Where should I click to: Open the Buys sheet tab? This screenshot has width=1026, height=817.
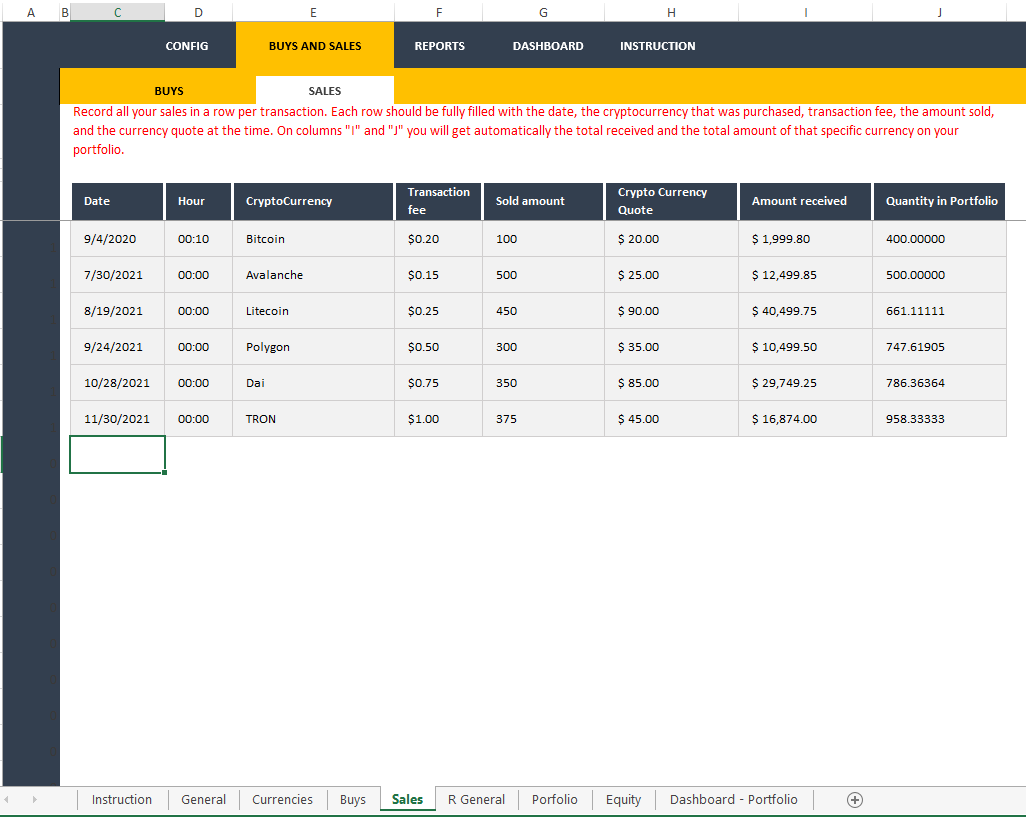[353, 799]
